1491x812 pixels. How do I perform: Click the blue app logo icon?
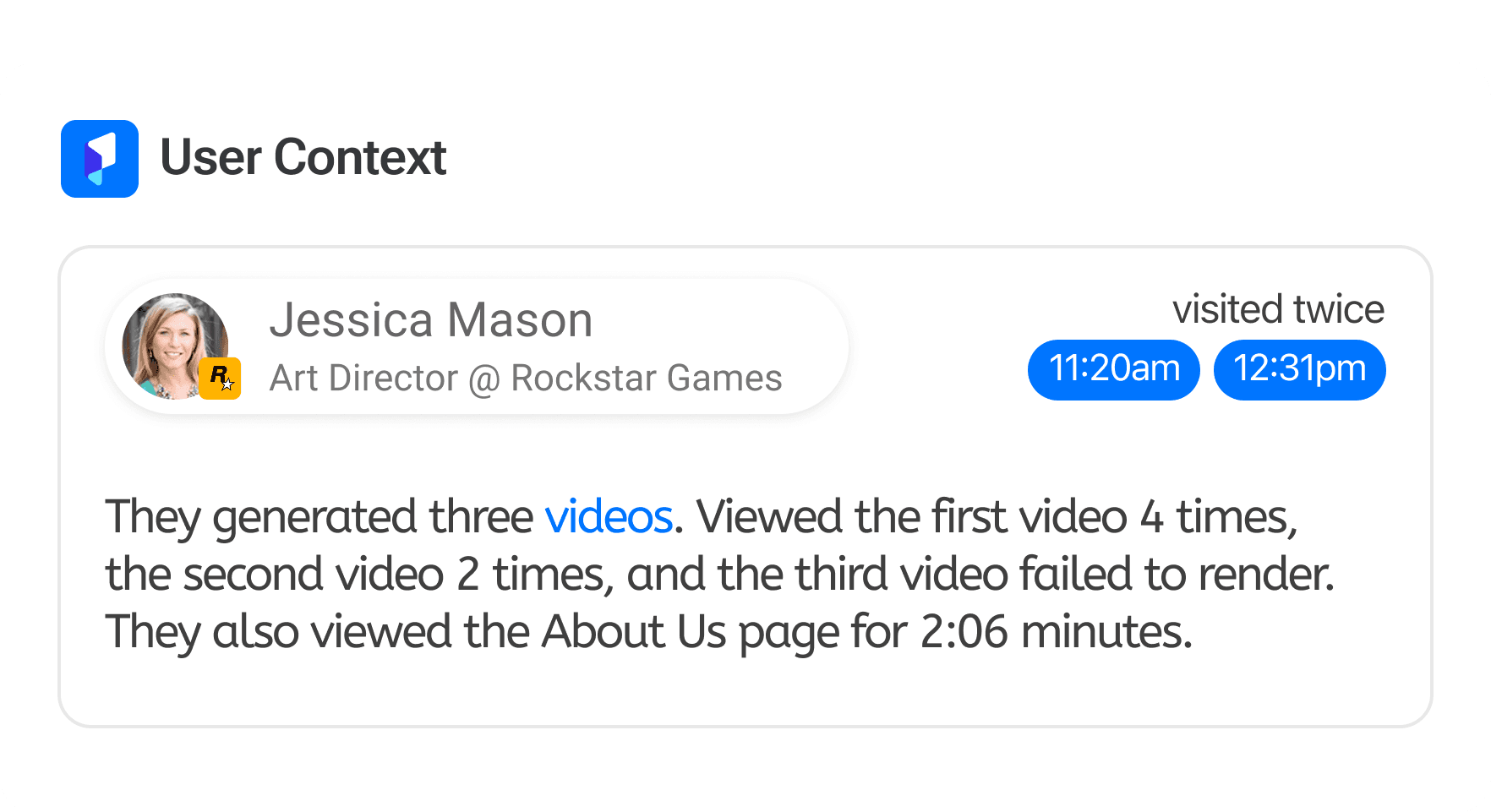pos(100,159)
